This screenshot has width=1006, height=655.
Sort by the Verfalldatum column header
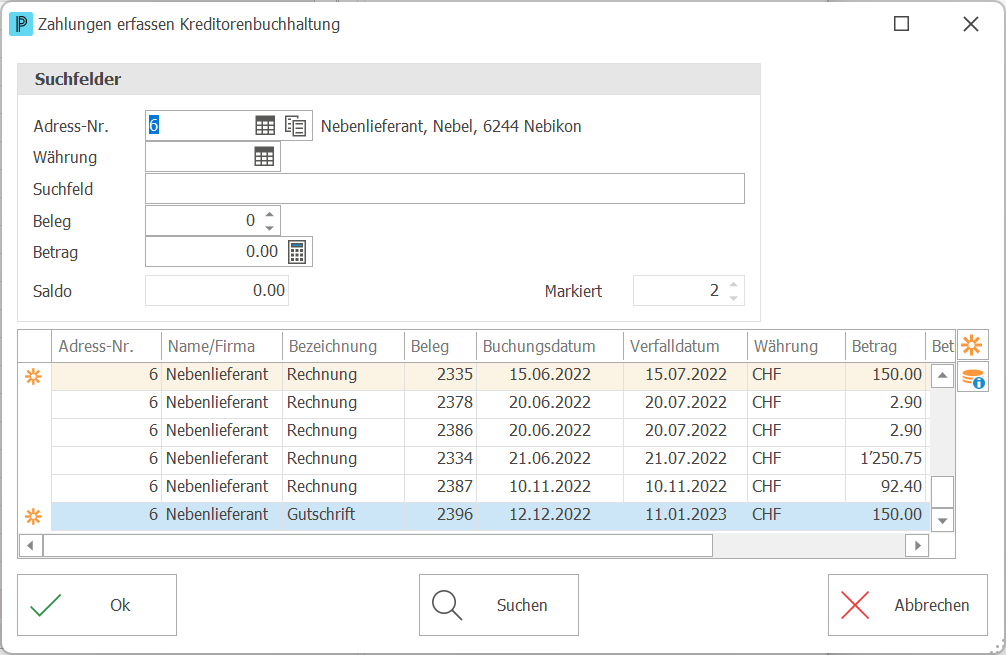(x=685, y=346)
